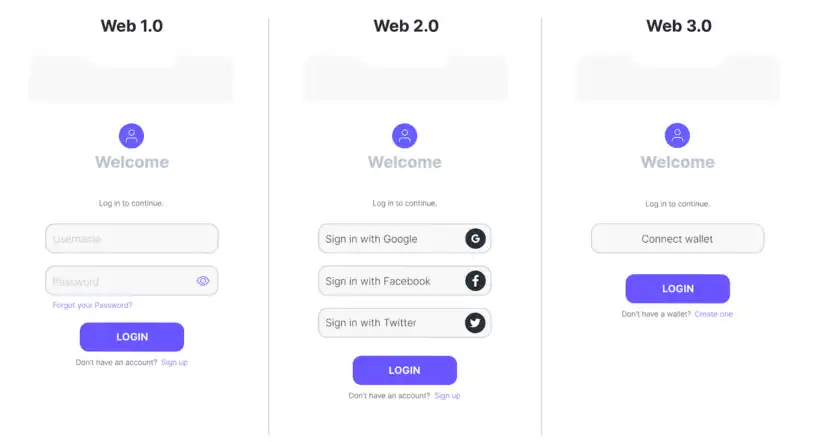The image size is (828, 442).
Task: Click the Web 1.0 user avatar icon
Action: (131, 136)
